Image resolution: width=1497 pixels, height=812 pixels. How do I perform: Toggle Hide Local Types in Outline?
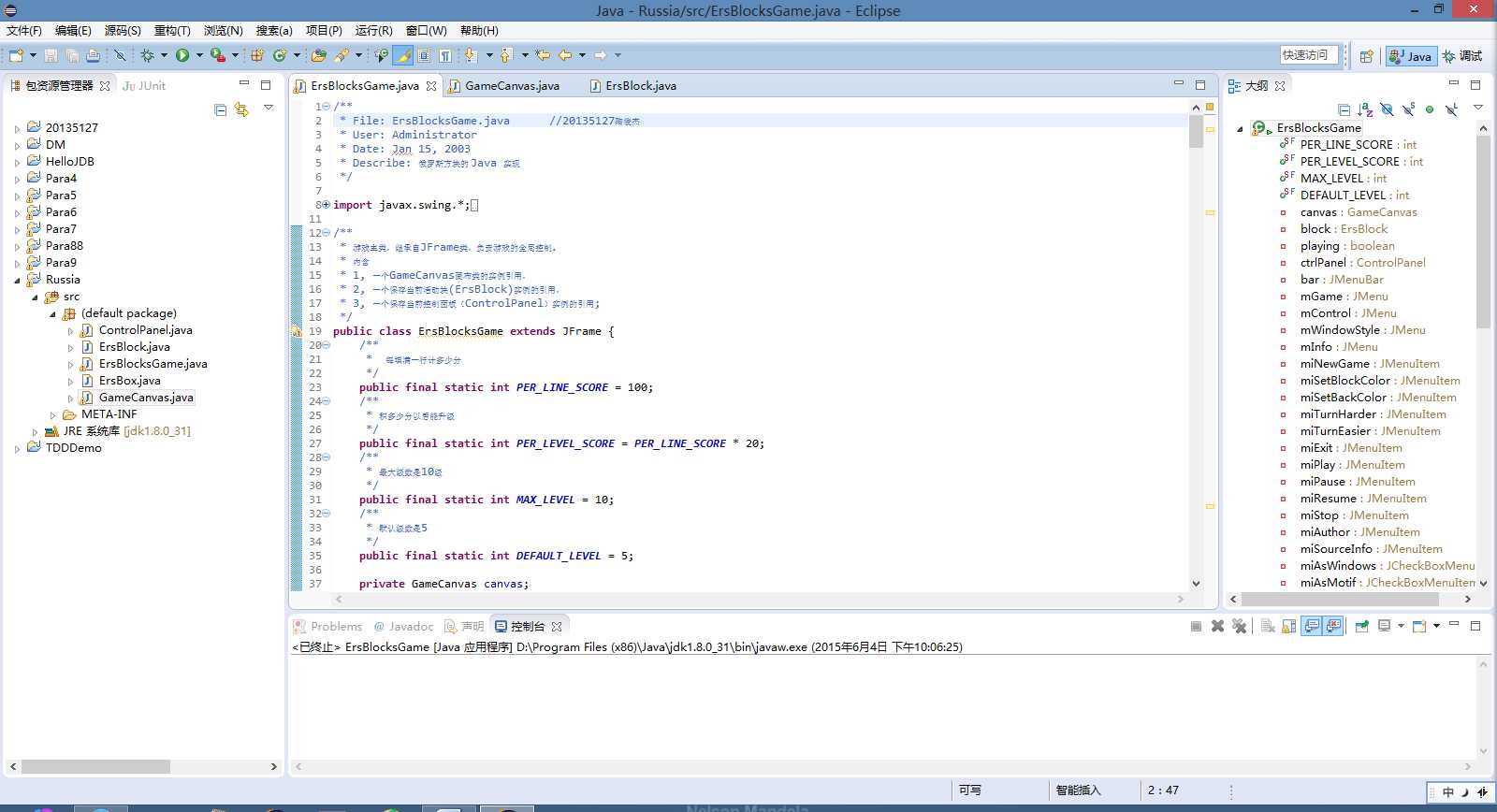pos(1451,109)
